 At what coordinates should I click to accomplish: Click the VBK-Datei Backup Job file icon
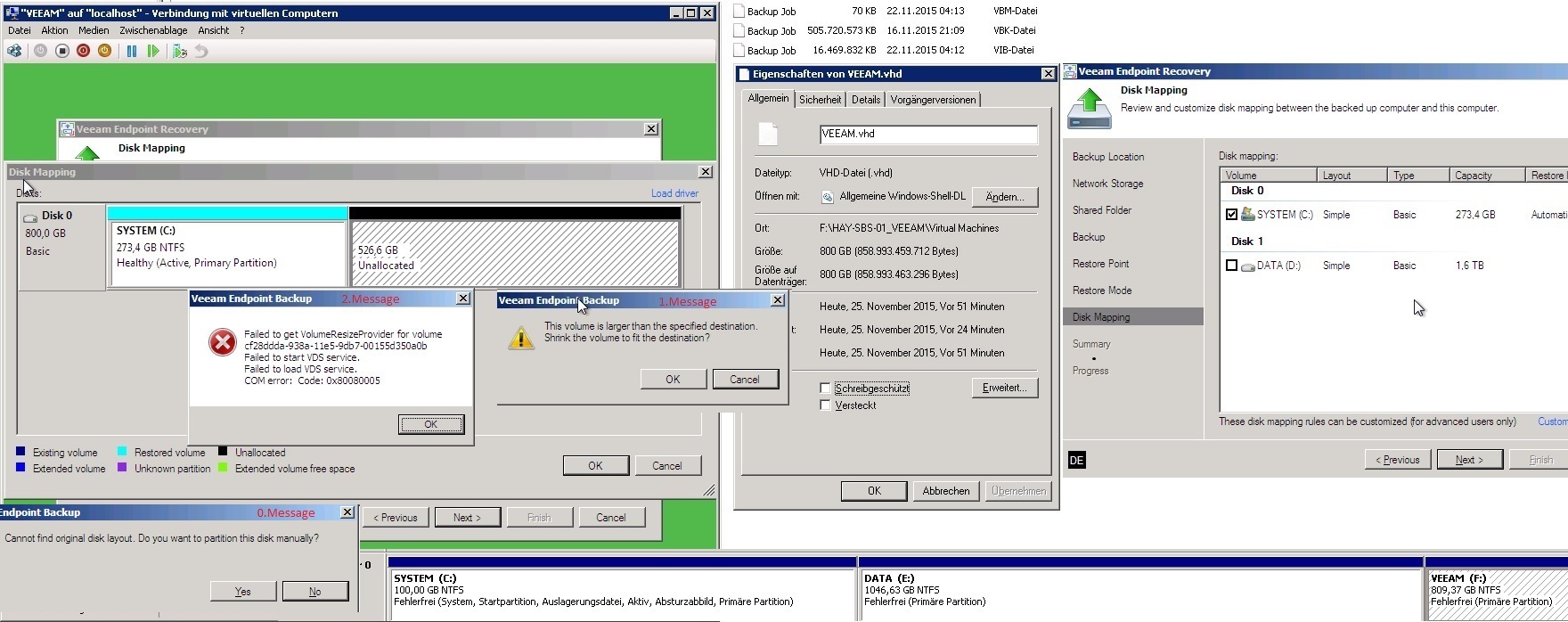739,31
